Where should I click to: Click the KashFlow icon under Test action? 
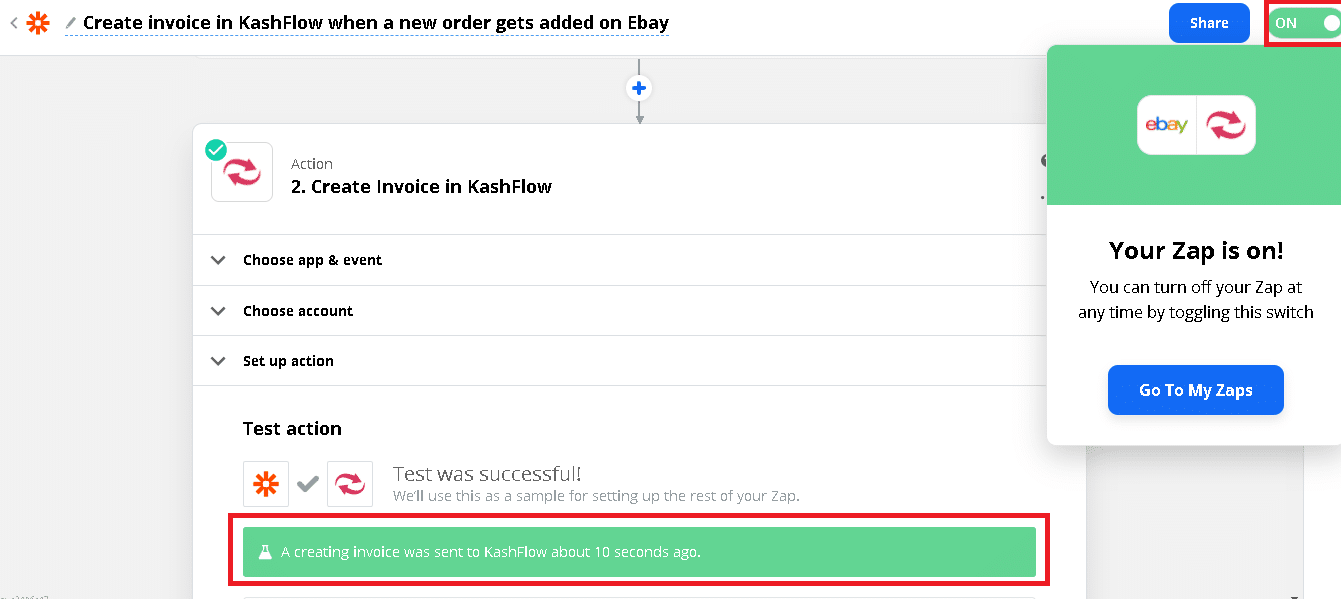350,484
